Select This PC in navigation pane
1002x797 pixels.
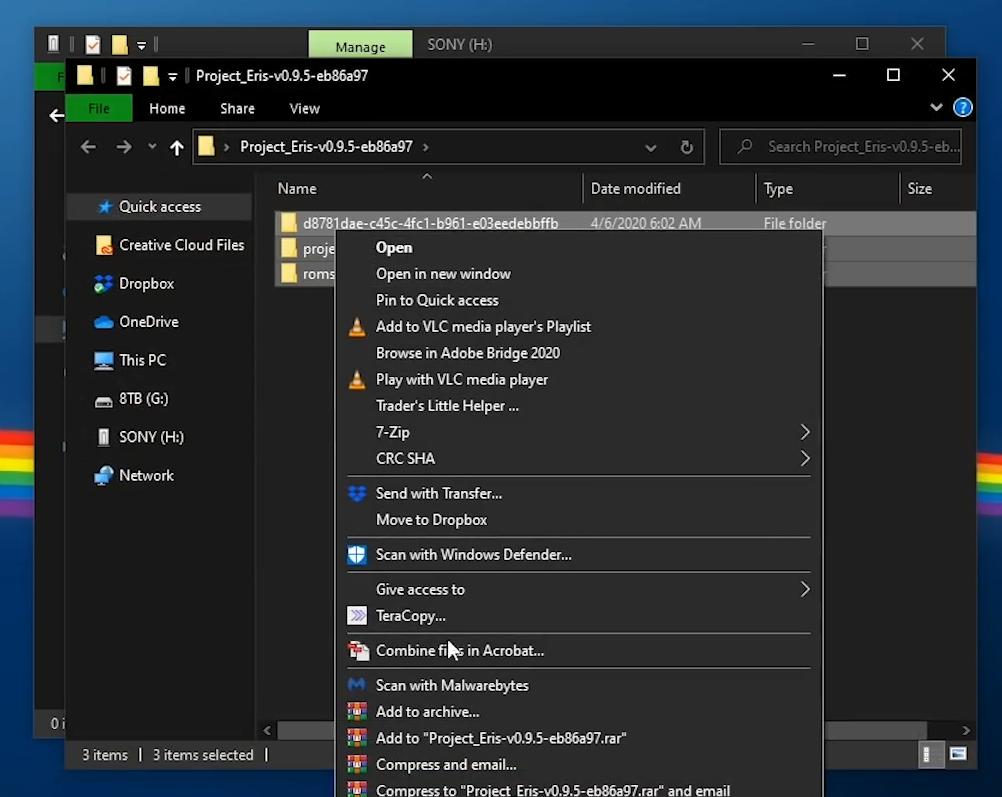(142, 360)
